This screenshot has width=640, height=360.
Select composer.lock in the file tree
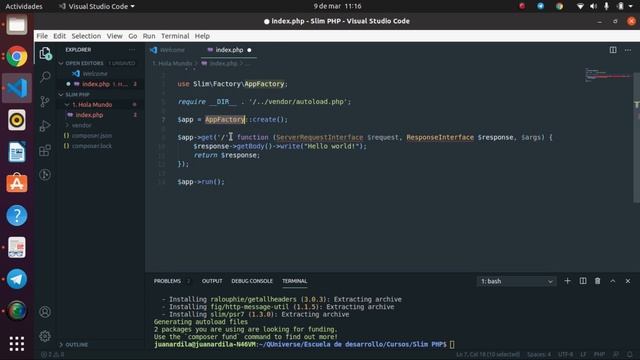(92, 146)
